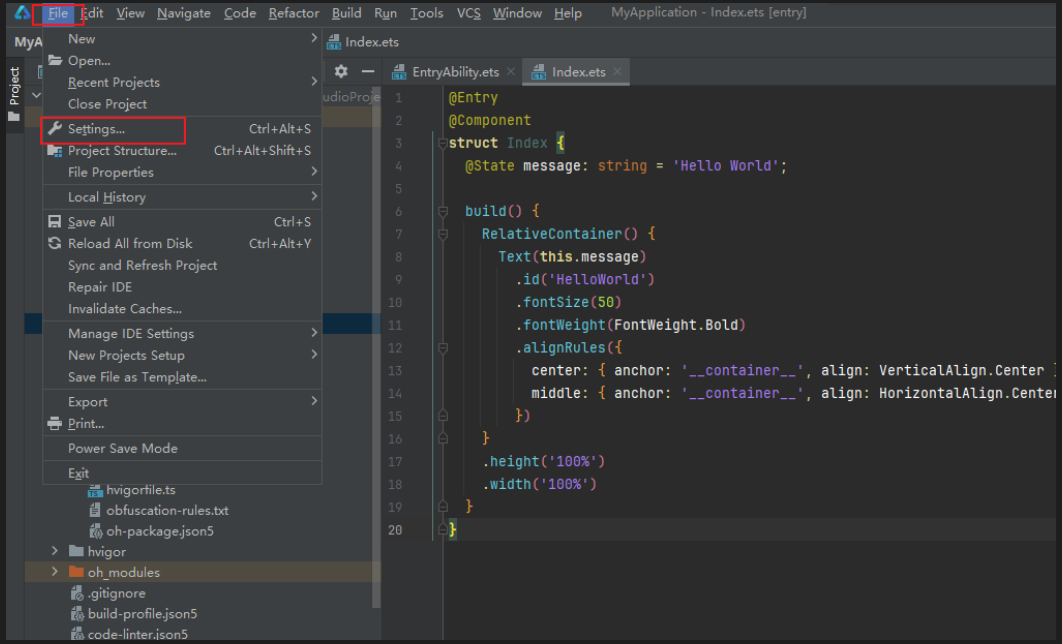This screenshot has width=1062, height=644.
Task: Expand the Recent Projects submenu
Action: click(182, 83)
